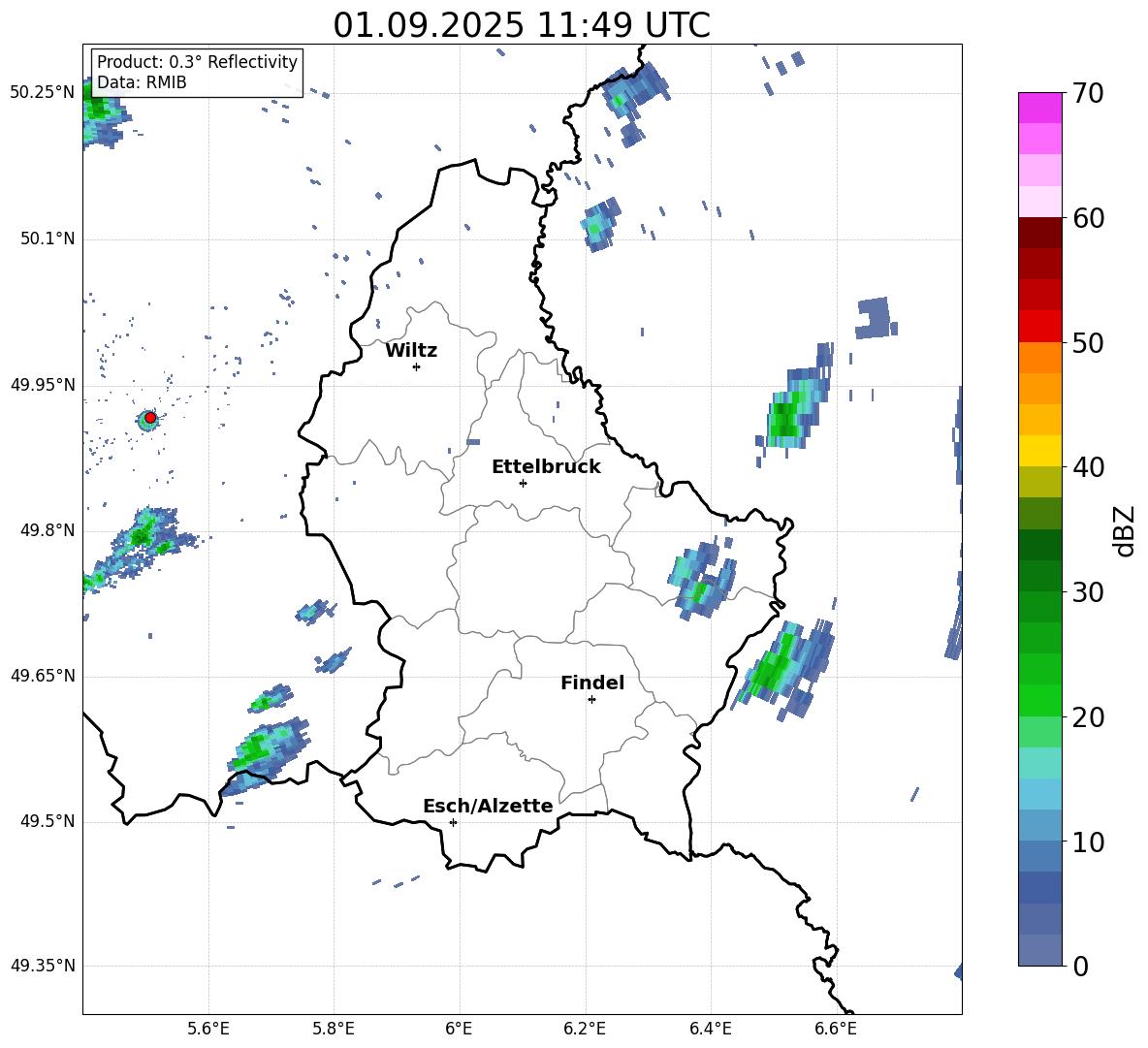Click the orange colorbar segment below 50
This screenshot has height=1048, width=1148.
coord(1040,357)
